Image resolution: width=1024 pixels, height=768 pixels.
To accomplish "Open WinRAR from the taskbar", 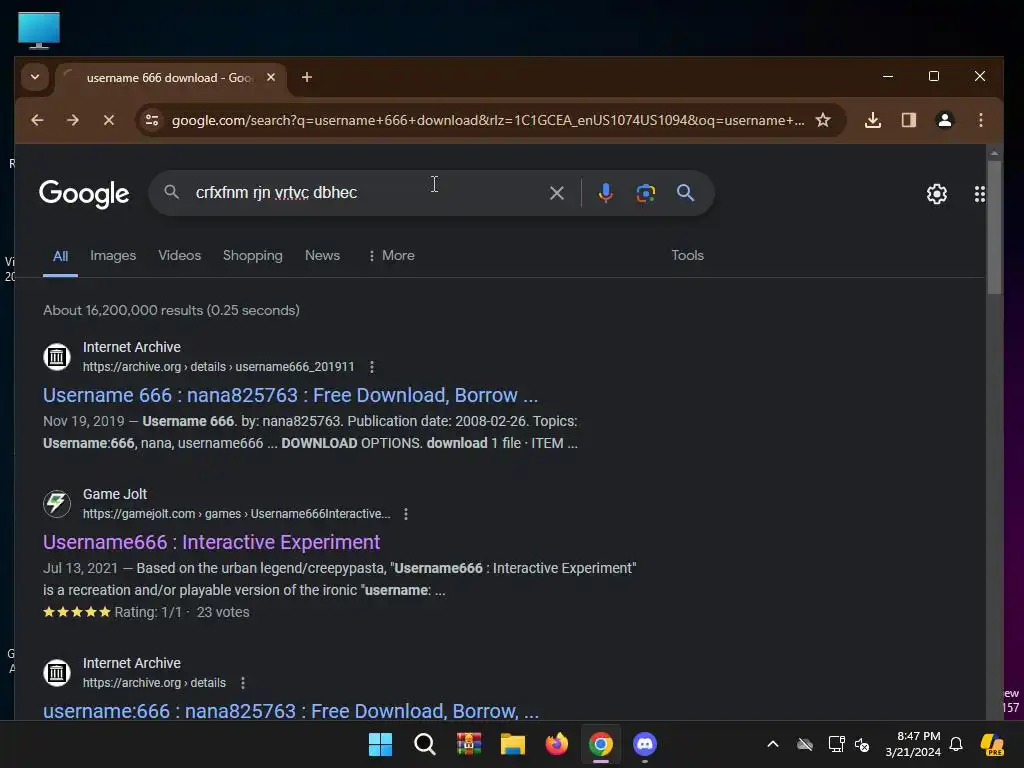I will tap(469, 744).
